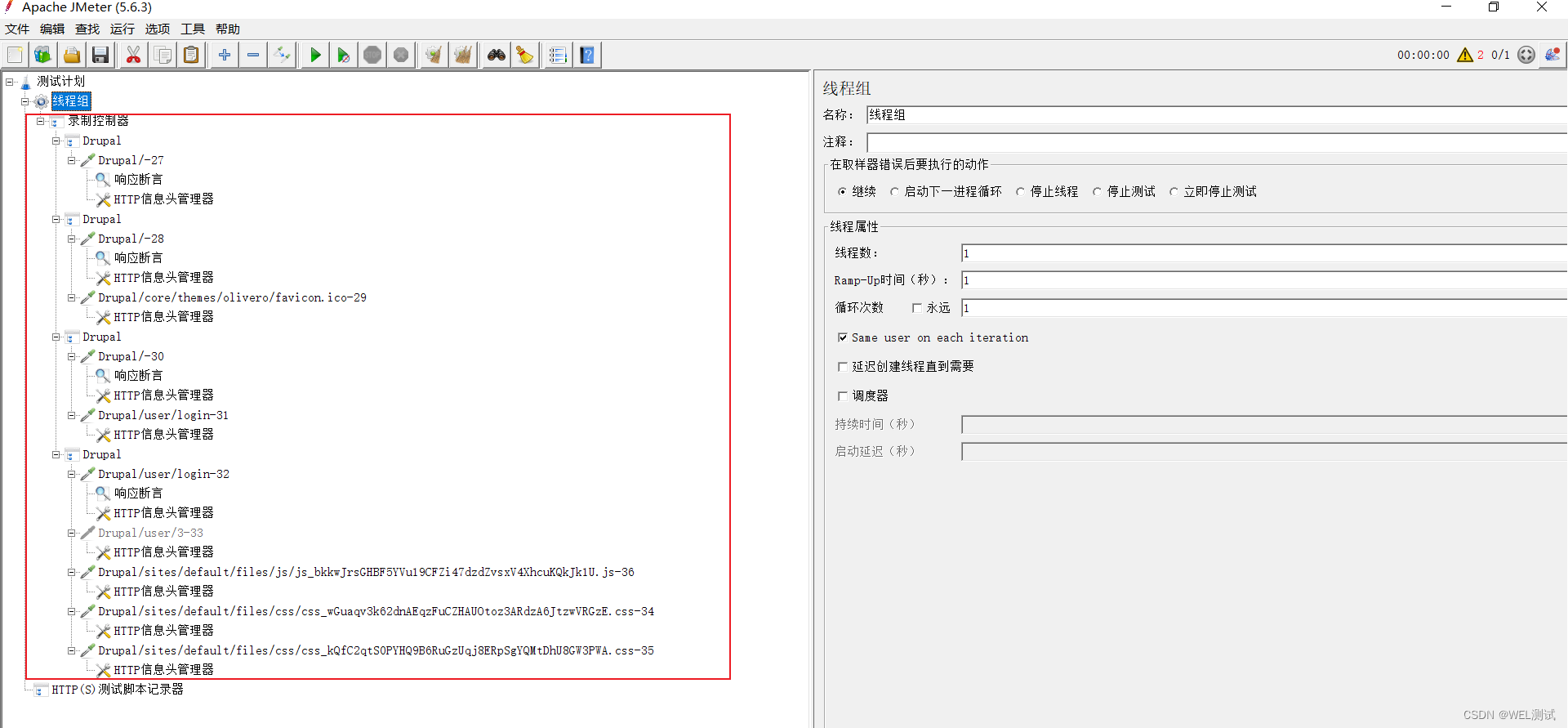Click the Clear All brooms icon

point(463,55)
